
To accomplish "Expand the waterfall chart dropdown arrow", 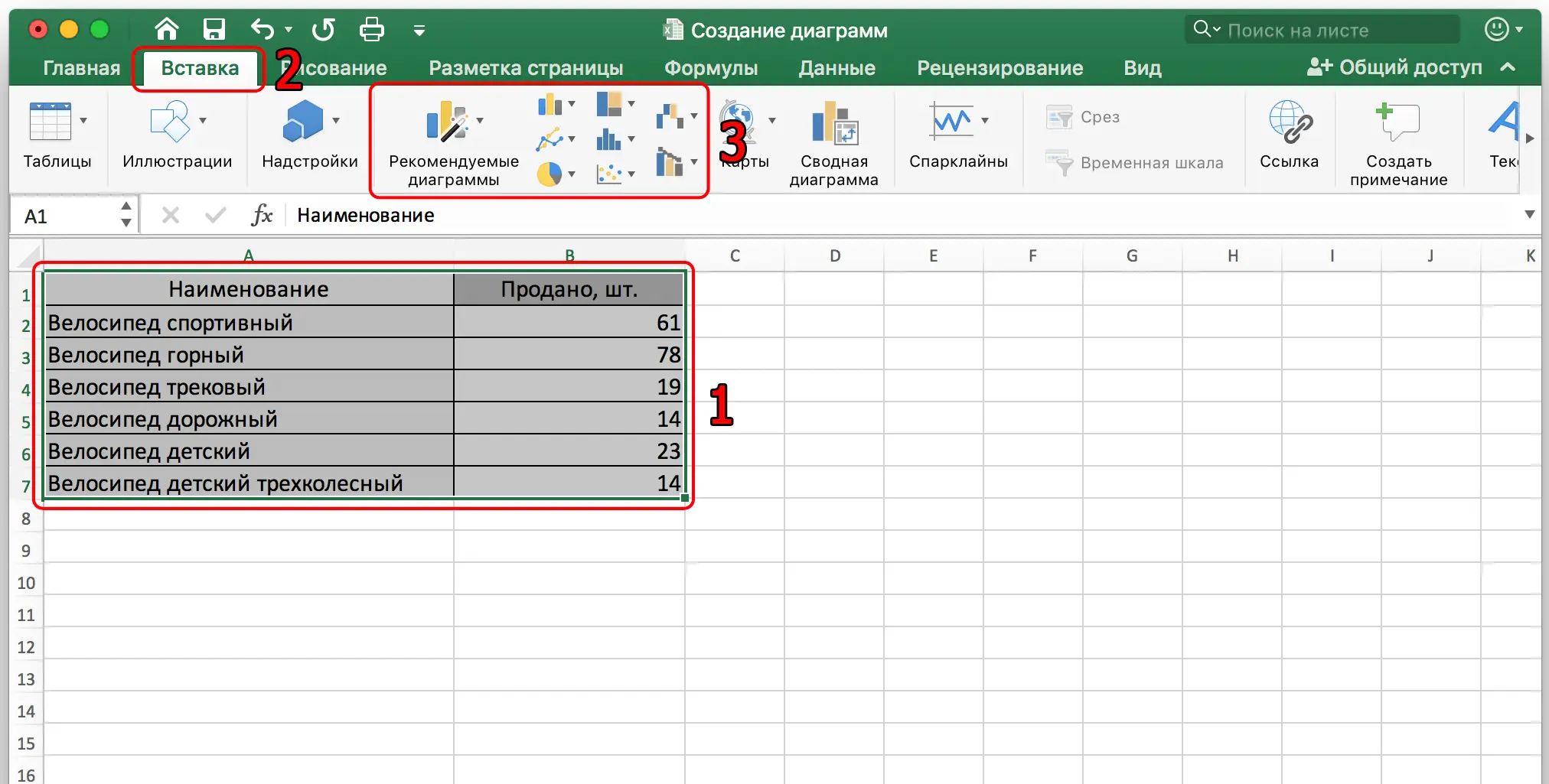I will coord(694,116).
